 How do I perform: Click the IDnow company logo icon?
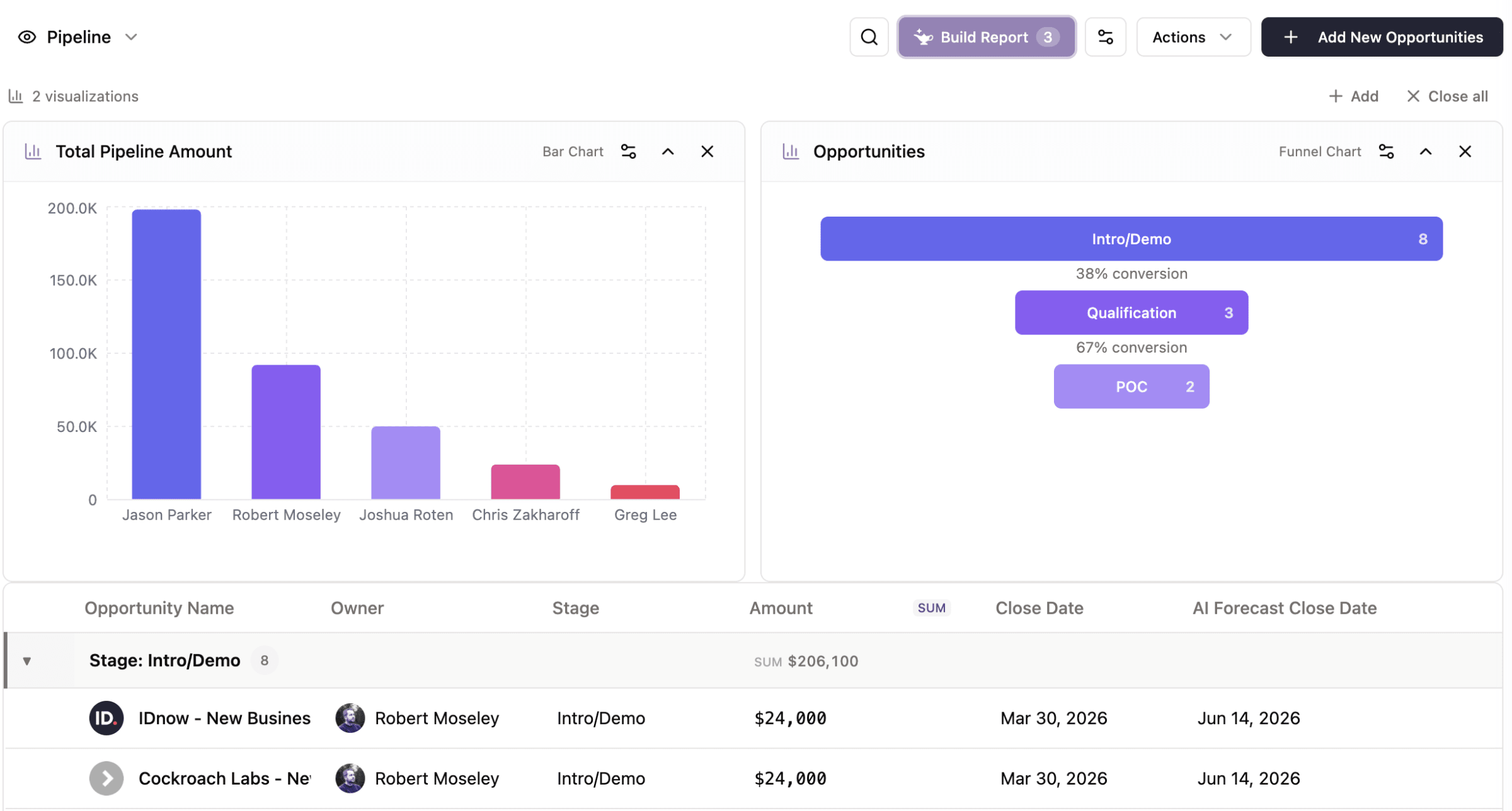(106, 718)
